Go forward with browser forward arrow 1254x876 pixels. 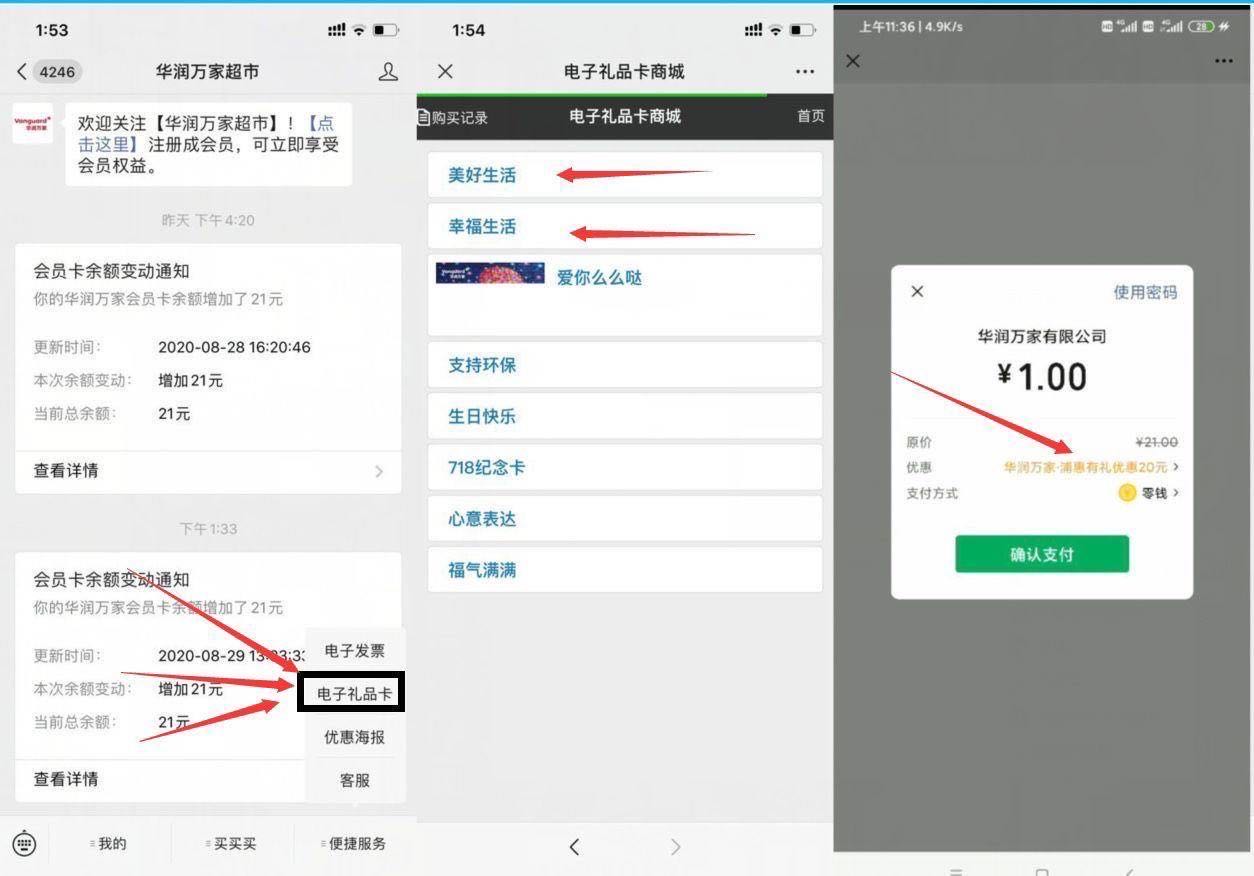(x=675, y=847)
